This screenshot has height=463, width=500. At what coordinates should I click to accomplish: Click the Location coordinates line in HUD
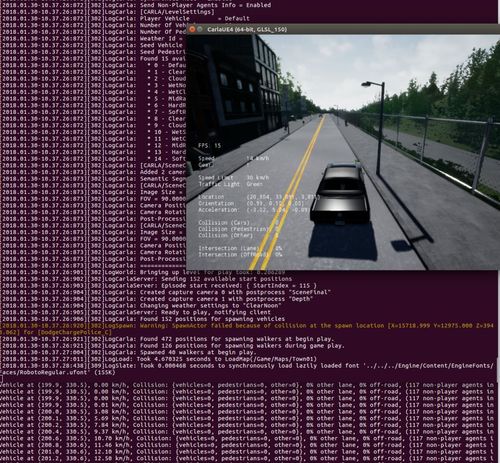pyautogui.click(x=259, y=197)
